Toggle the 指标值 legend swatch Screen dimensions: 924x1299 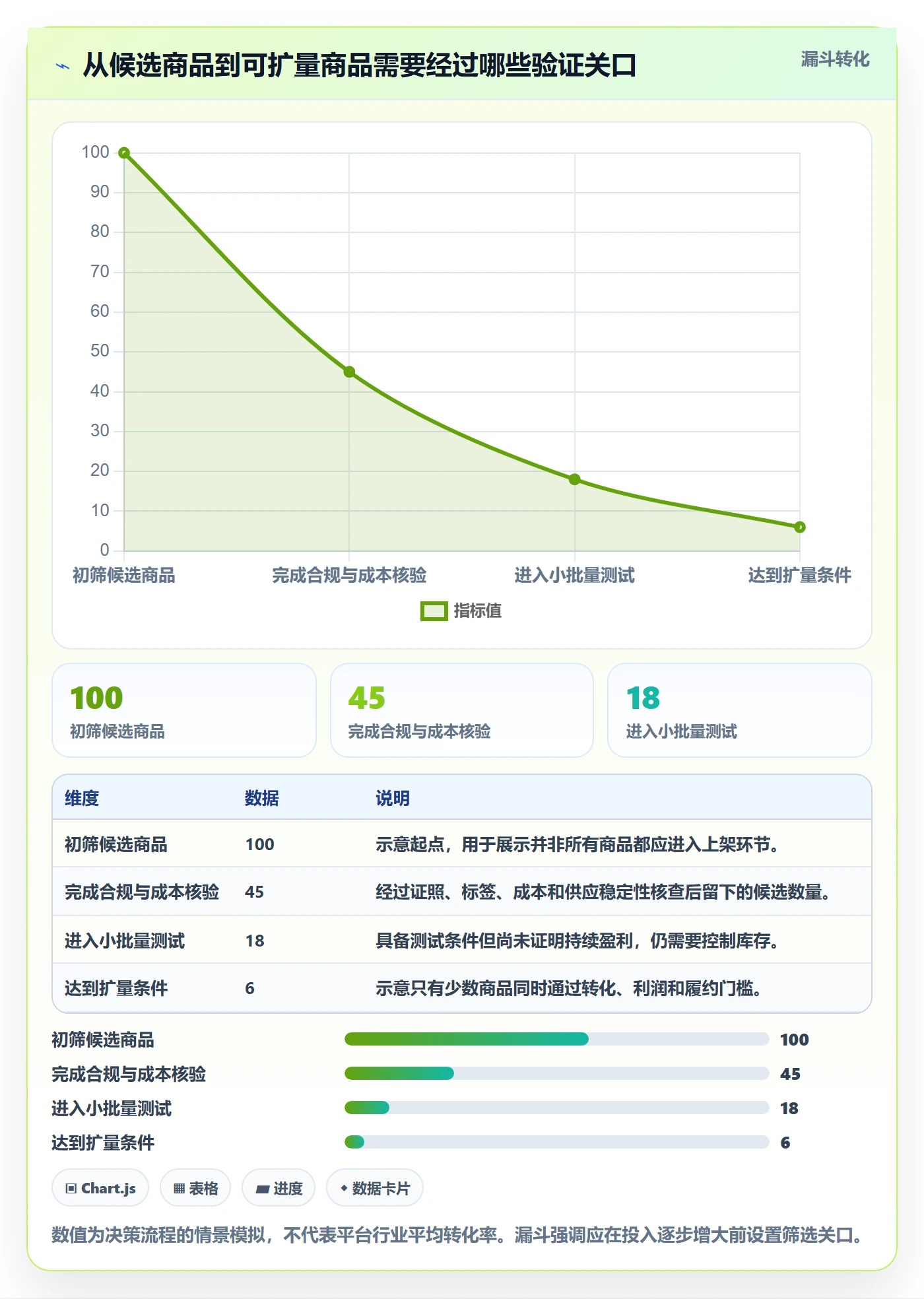point(434,611)
